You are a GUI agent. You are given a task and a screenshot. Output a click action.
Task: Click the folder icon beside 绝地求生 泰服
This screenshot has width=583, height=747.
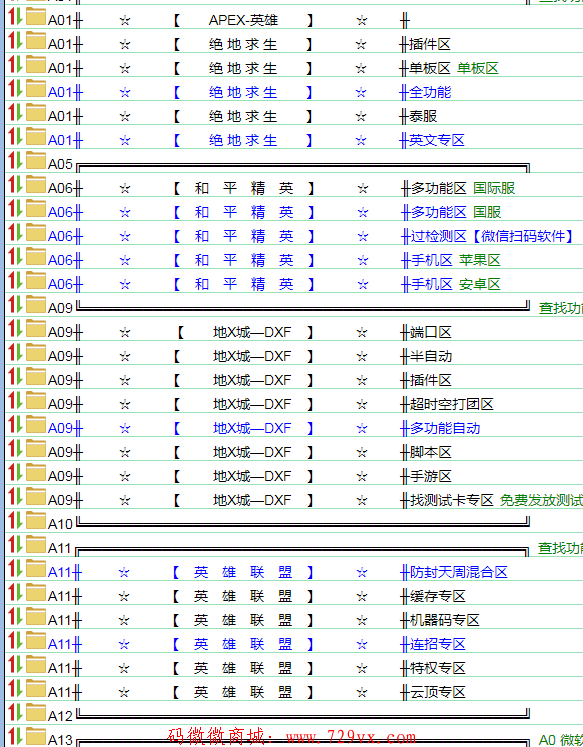[x=35, y=112]
